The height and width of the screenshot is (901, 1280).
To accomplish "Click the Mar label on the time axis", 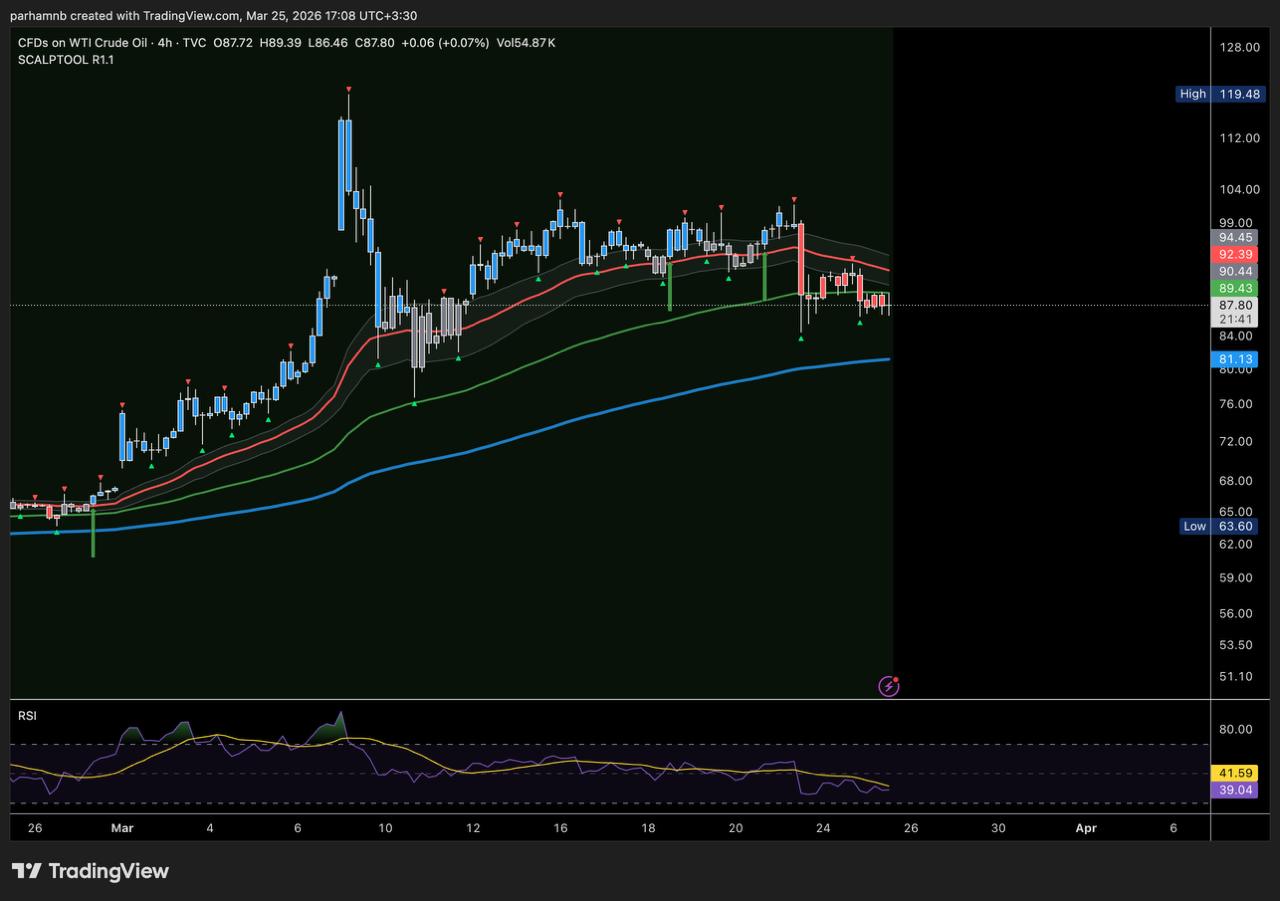I will (122, 828).
